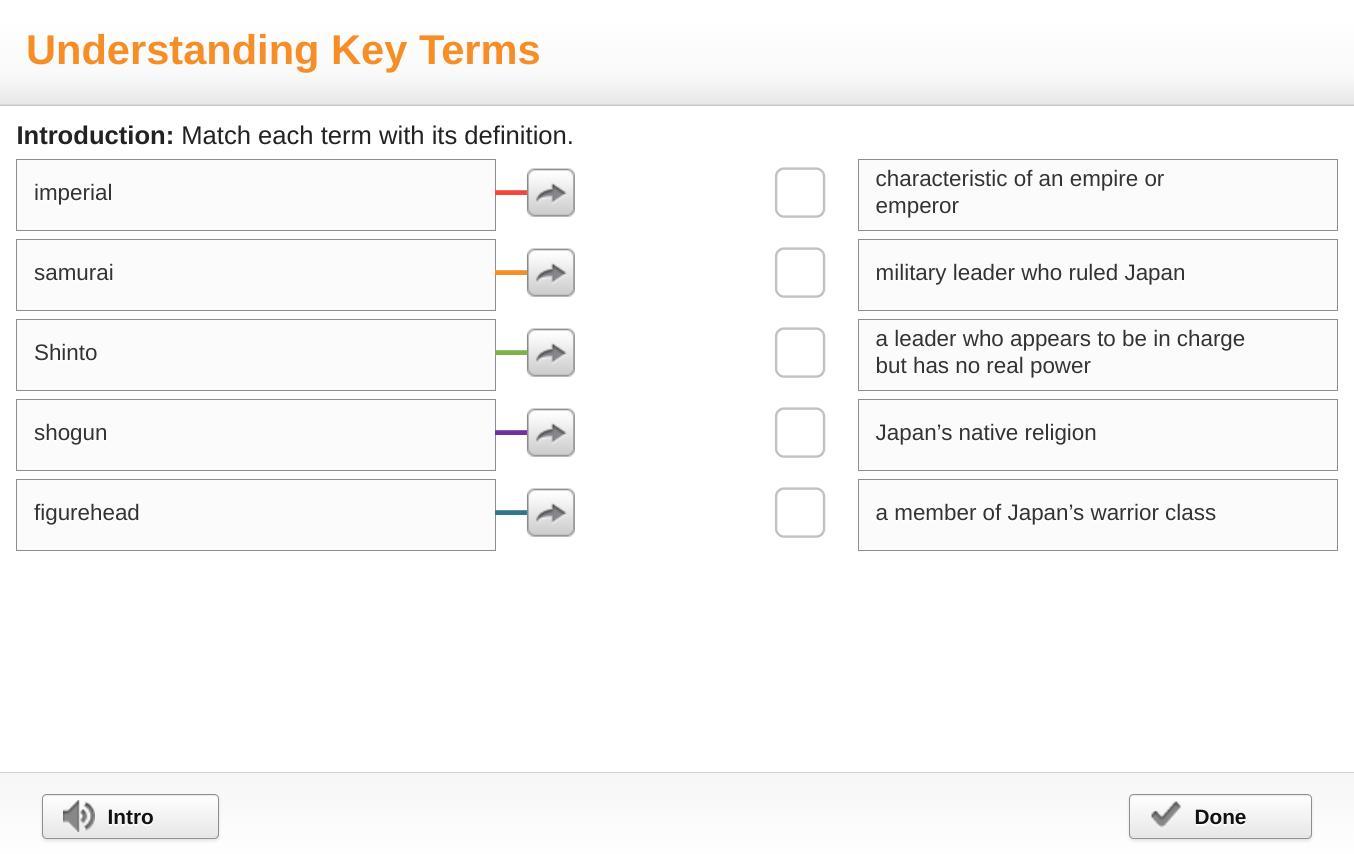Click the speaker icon on Intro button
Image resolution: width=1354 pixels, height=854 pixels.
pos(79,817)
